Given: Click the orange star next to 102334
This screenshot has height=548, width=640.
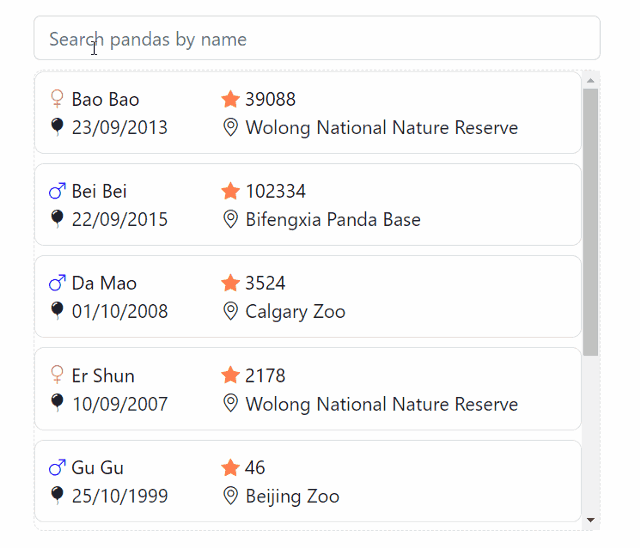Looking at the screenshot, I should coord(230,191).
